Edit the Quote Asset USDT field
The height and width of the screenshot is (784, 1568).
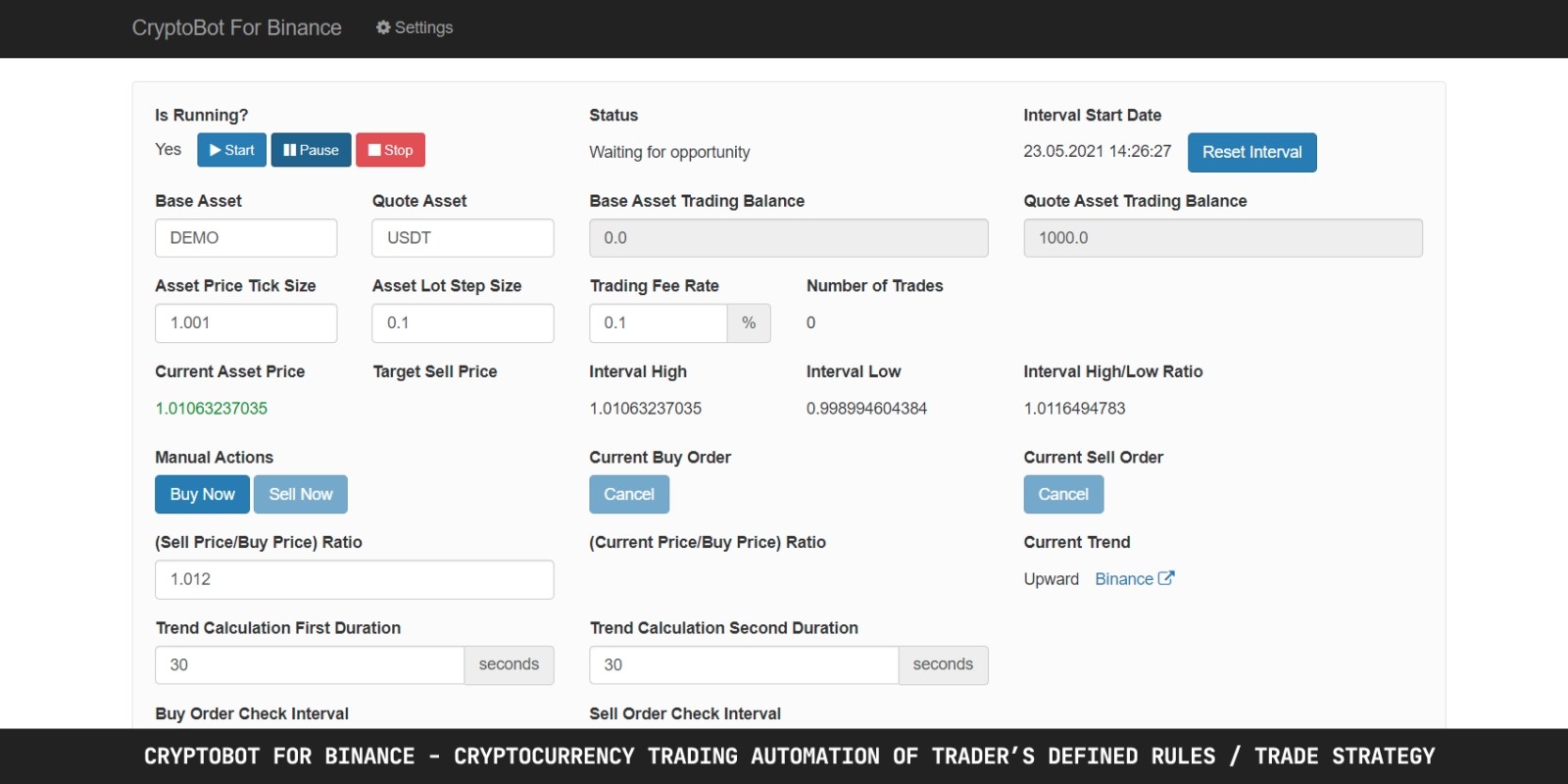463,238
